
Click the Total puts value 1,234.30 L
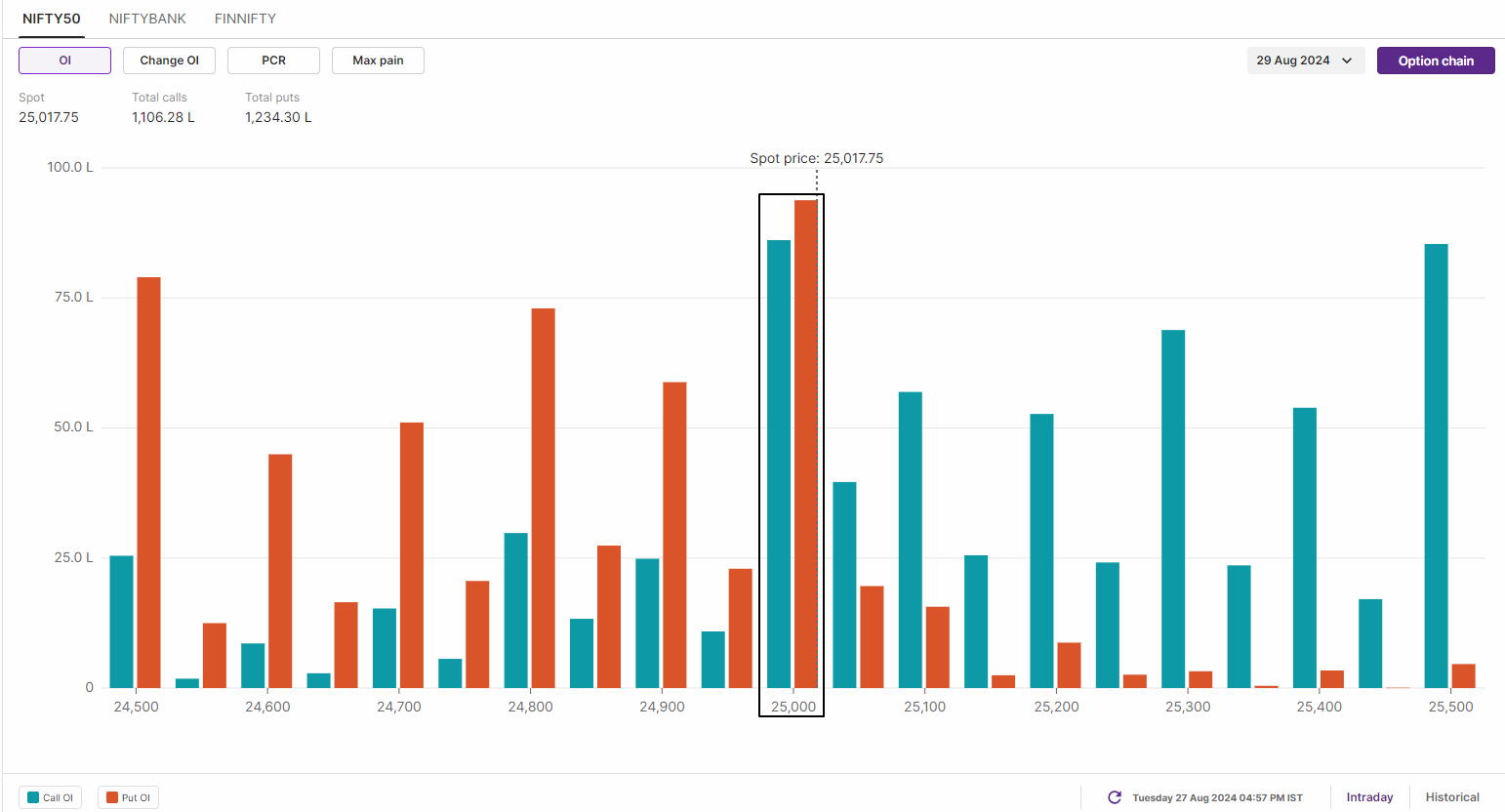coord(278,117)
